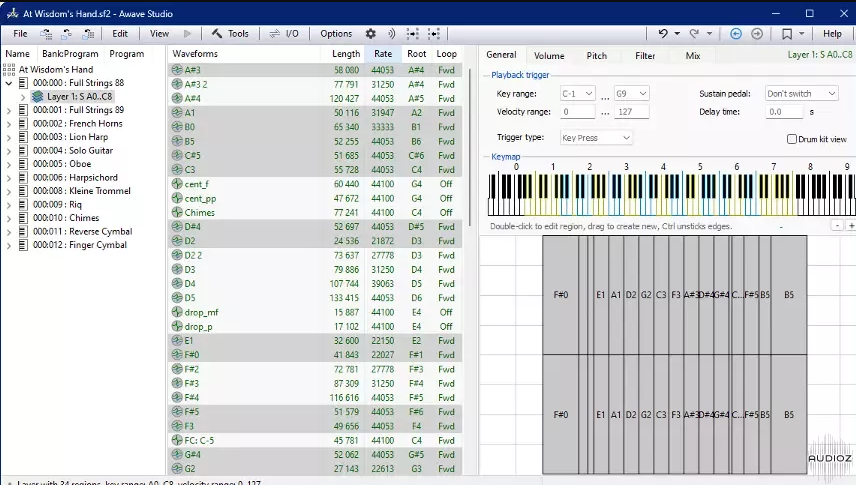Click the Navigate Back circle arrow
This screenshot has height=485, width=856.
(x=736, y=34)
